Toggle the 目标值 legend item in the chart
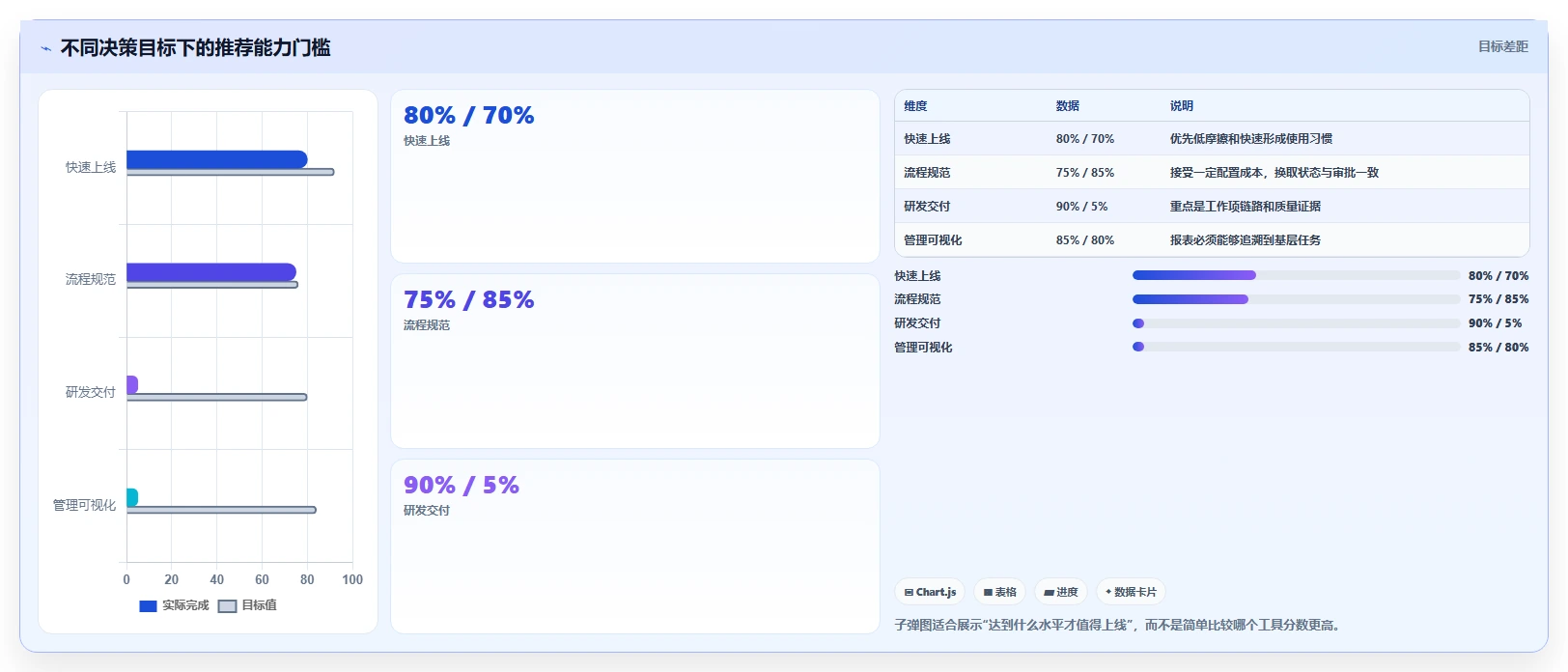This screenshot has width=1568, height=672. pos(248,605)
